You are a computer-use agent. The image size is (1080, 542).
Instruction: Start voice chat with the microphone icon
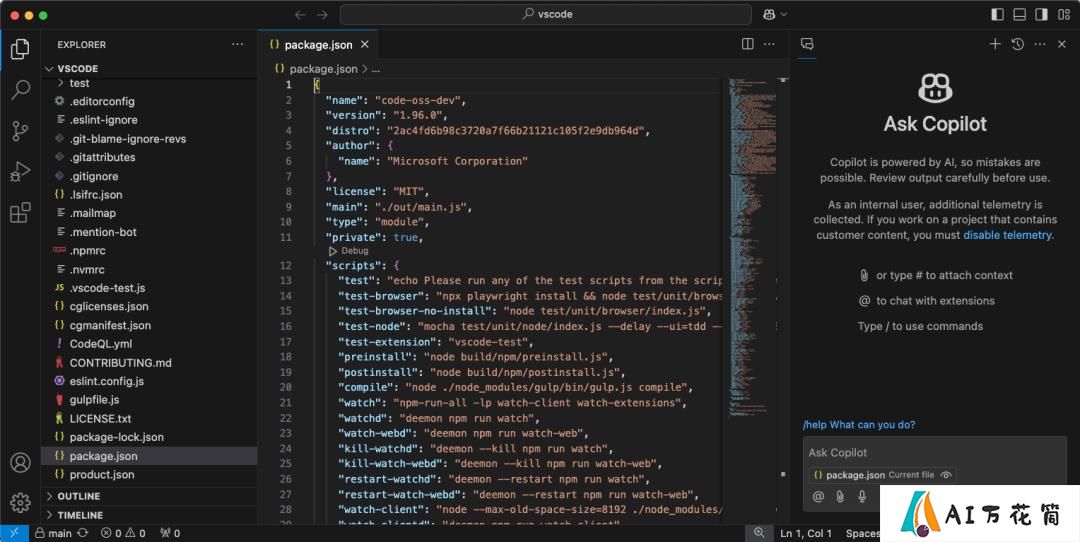tap(862, 496)
